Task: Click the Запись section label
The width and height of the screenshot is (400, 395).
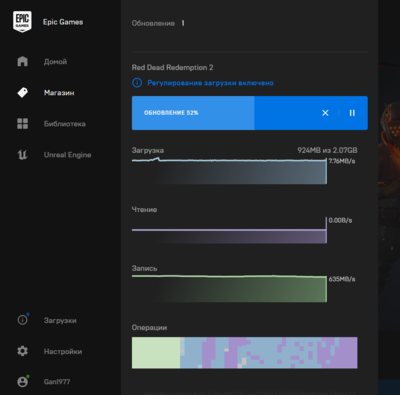Action: point(144,268)
